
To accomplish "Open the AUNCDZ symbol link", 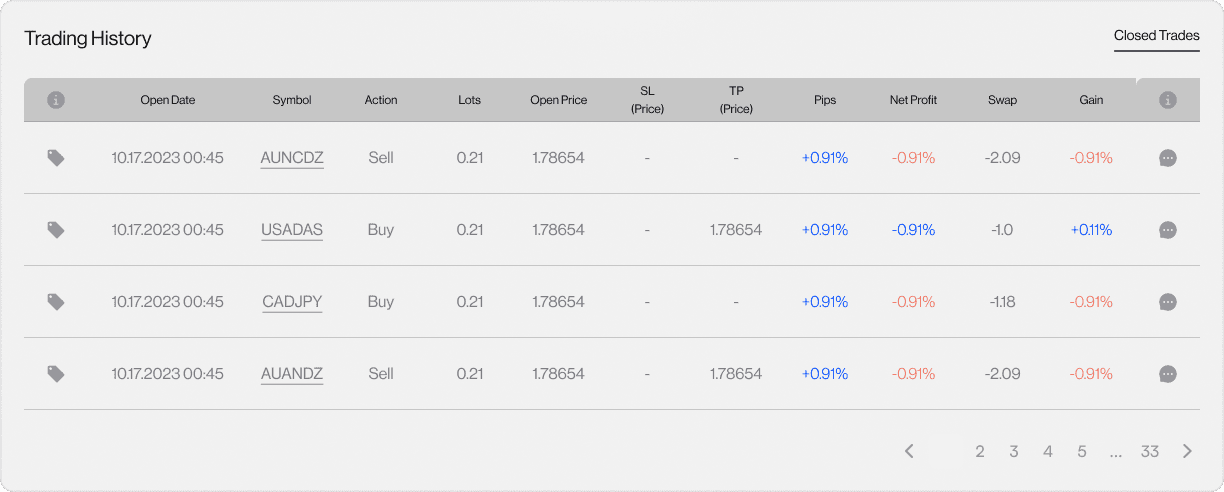I will (292, 158).
